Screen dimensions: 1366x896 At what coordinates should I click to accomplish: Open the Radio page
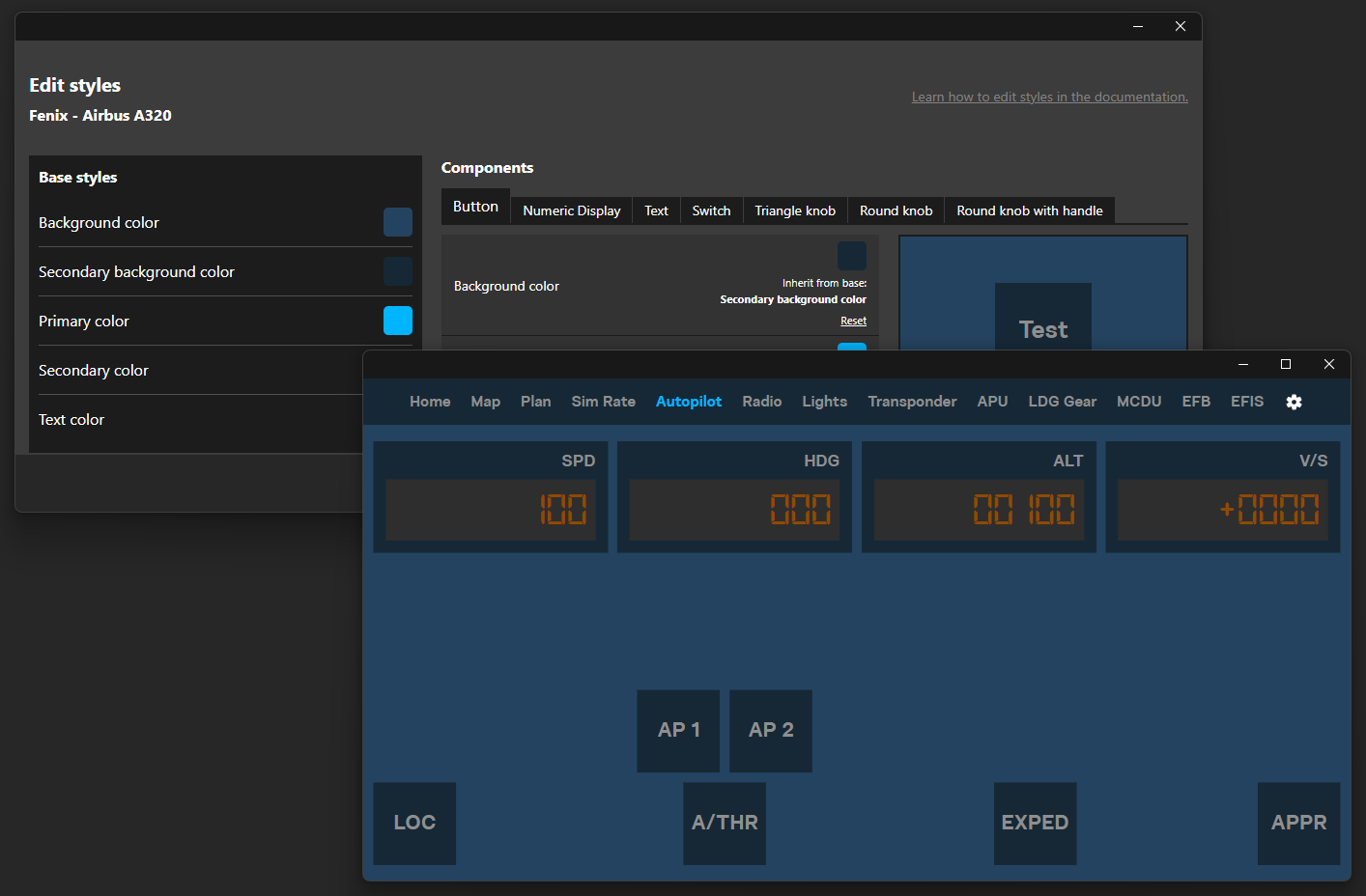click(762, 402)
